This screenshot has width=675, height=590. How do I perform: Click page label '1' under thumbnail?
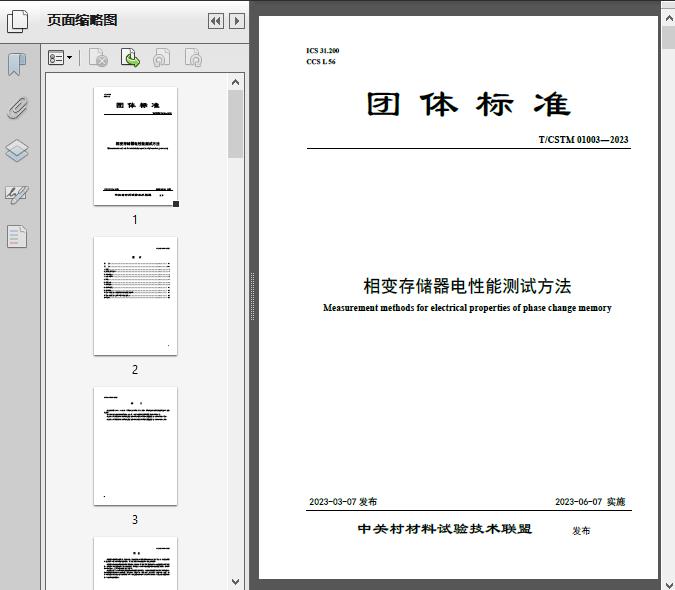click(135, 220)
